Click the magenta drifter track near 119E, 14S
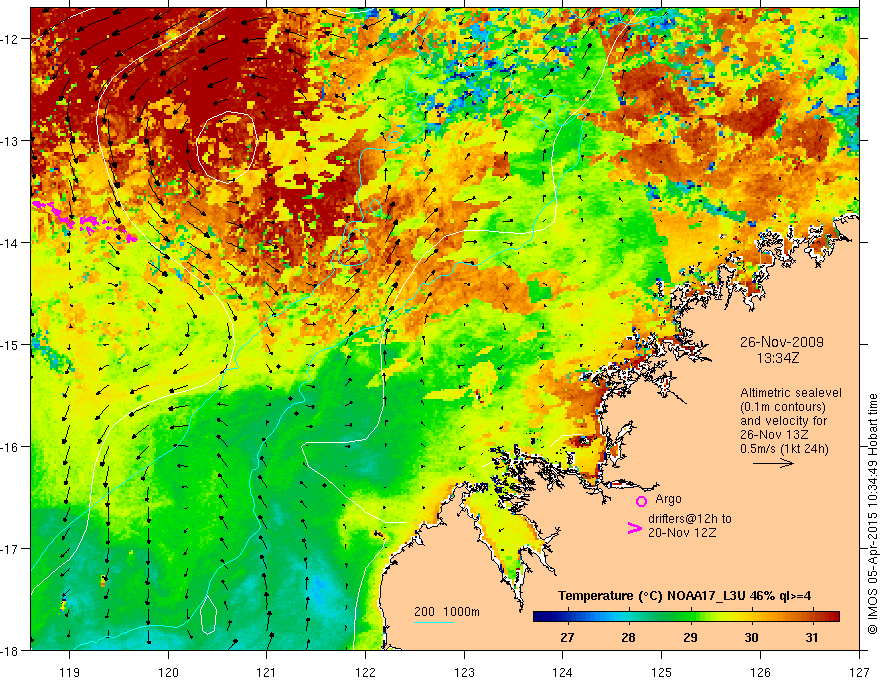 [84, 222]
